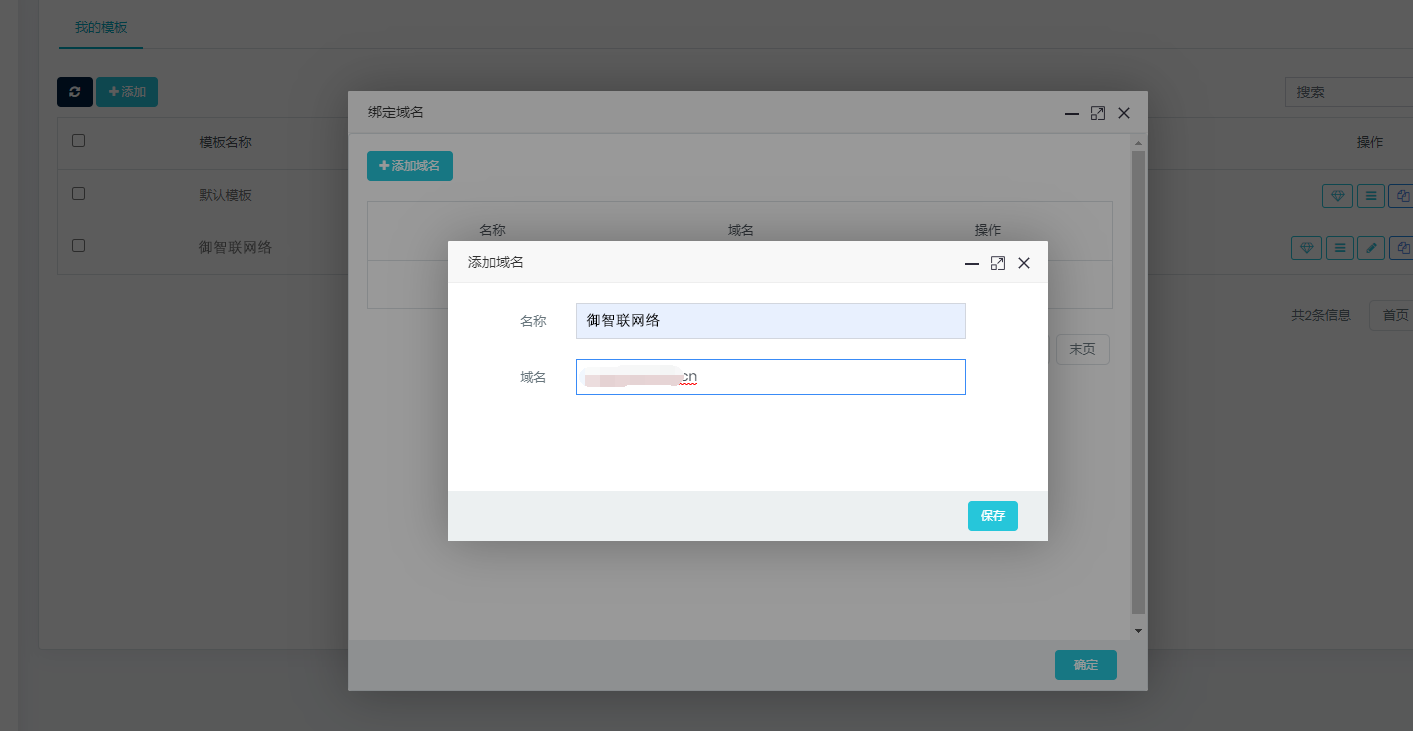1413x731 pixels.
Task: Toggle the select-all checkbox in table header
Action: pyautogui.click(x=78, y=141)
